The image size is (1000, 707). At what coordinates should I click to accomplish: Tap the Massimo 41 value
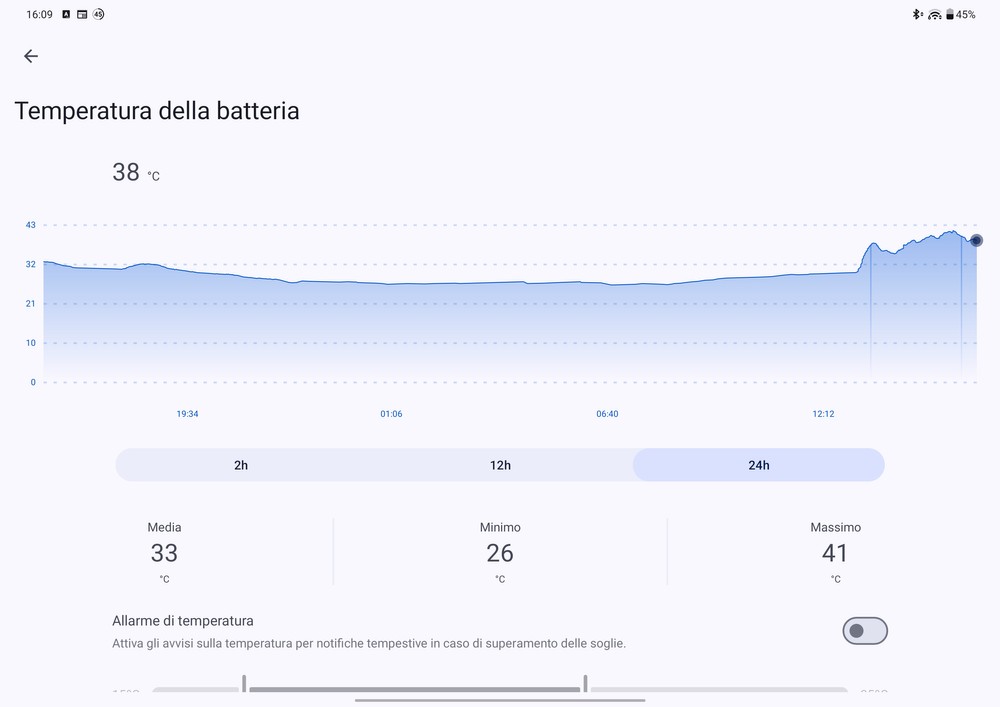point(835,553)
